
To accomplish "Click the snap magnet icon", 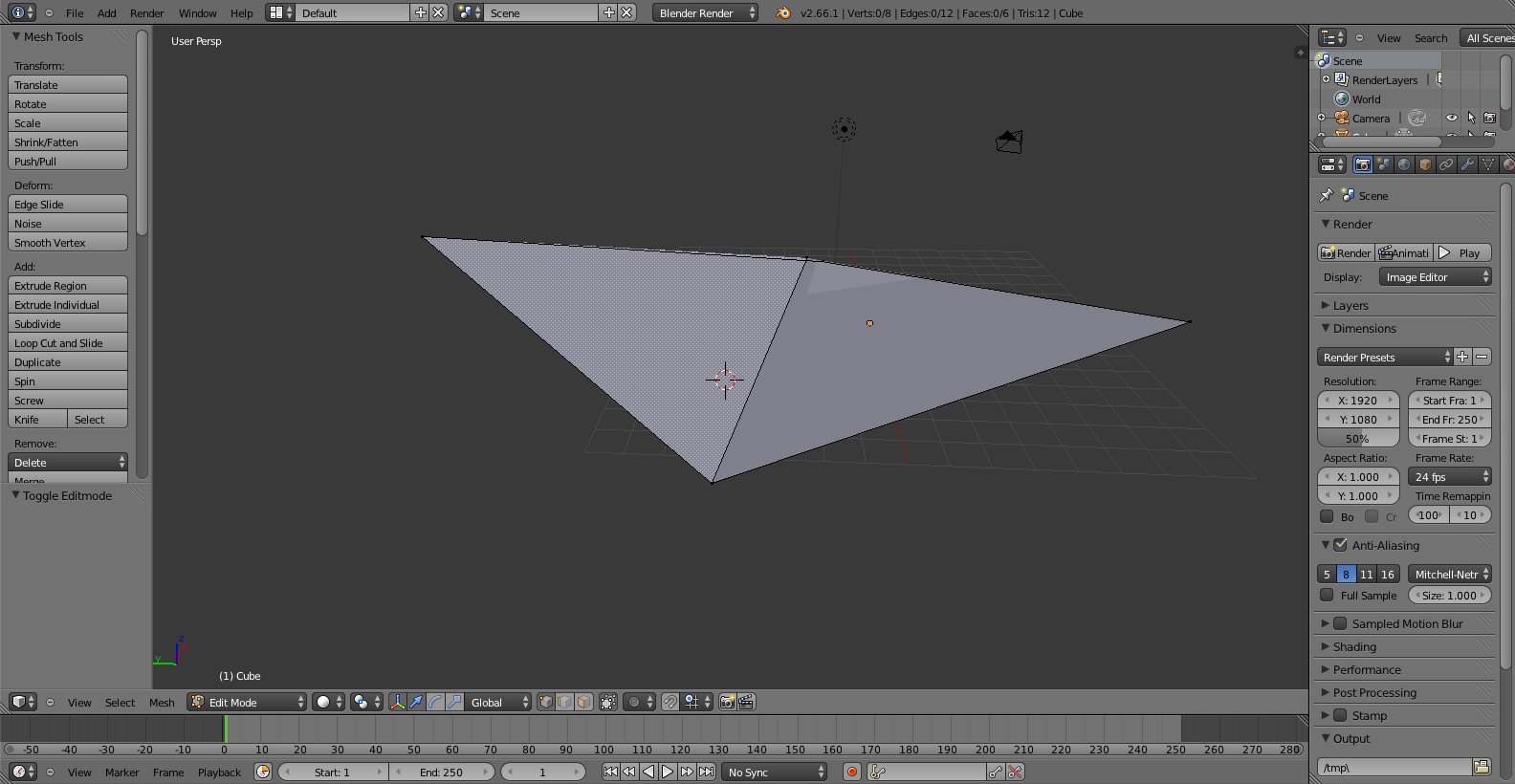I will pyautogui.click(x=670, y=702).
